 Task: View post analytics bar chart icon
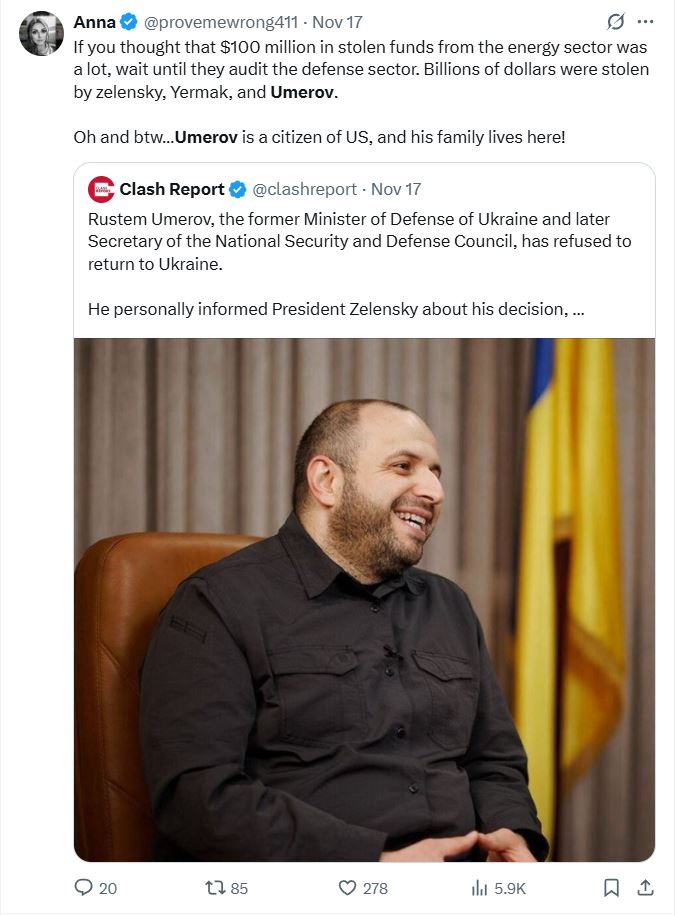[x=480, y=887]
